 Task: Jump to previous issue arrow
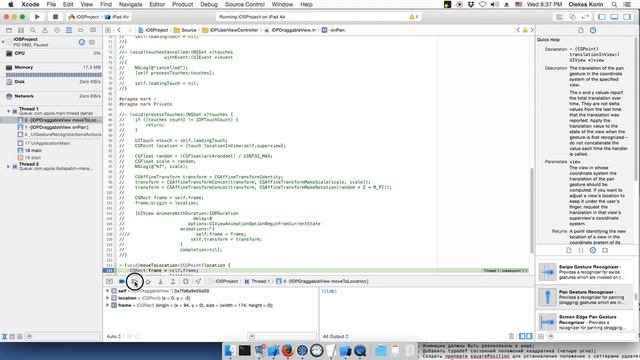point(518,30)
